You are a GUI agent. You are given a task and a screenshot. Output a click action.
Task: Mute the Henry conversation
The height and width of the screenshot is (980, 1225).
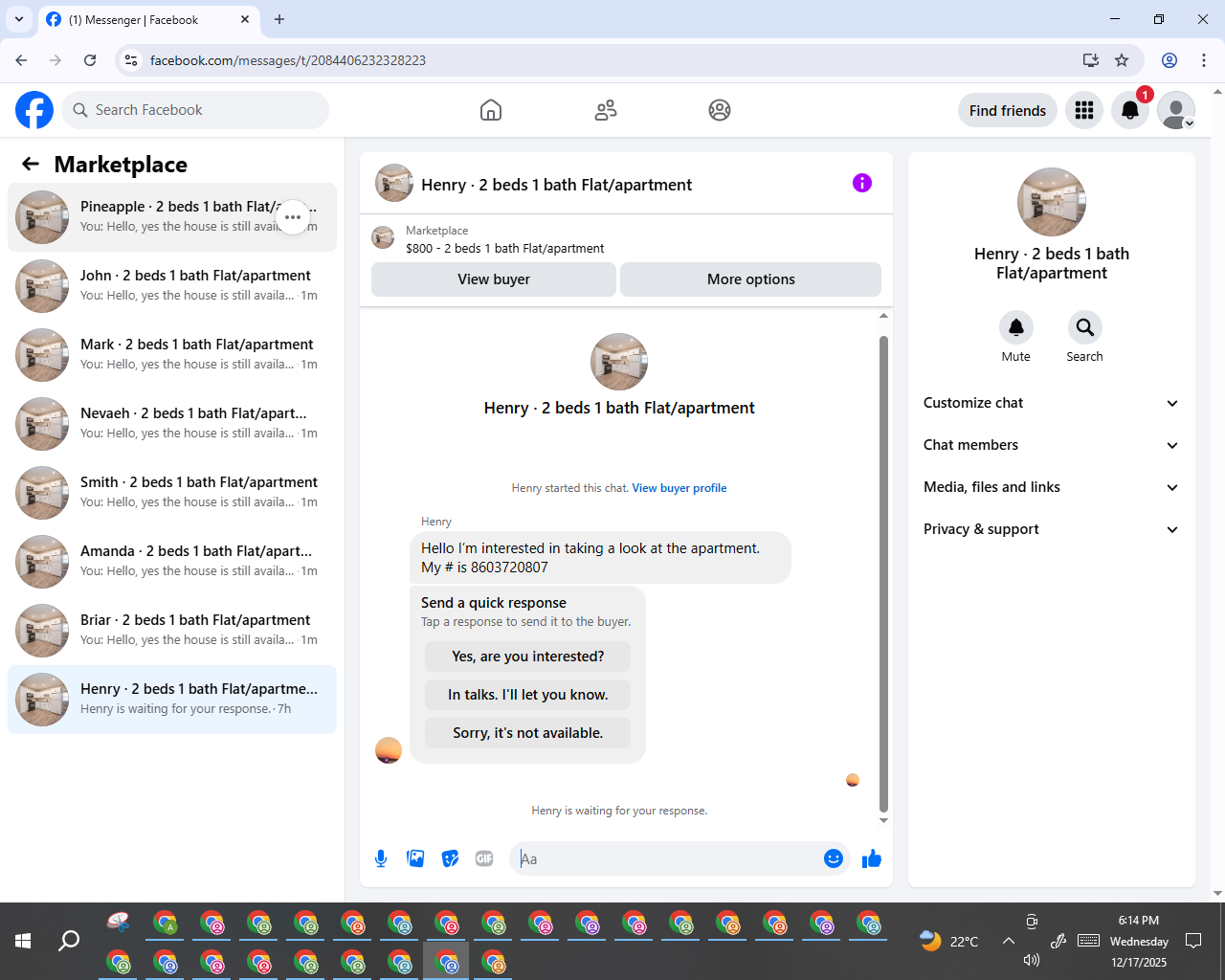pos(1016,327)
